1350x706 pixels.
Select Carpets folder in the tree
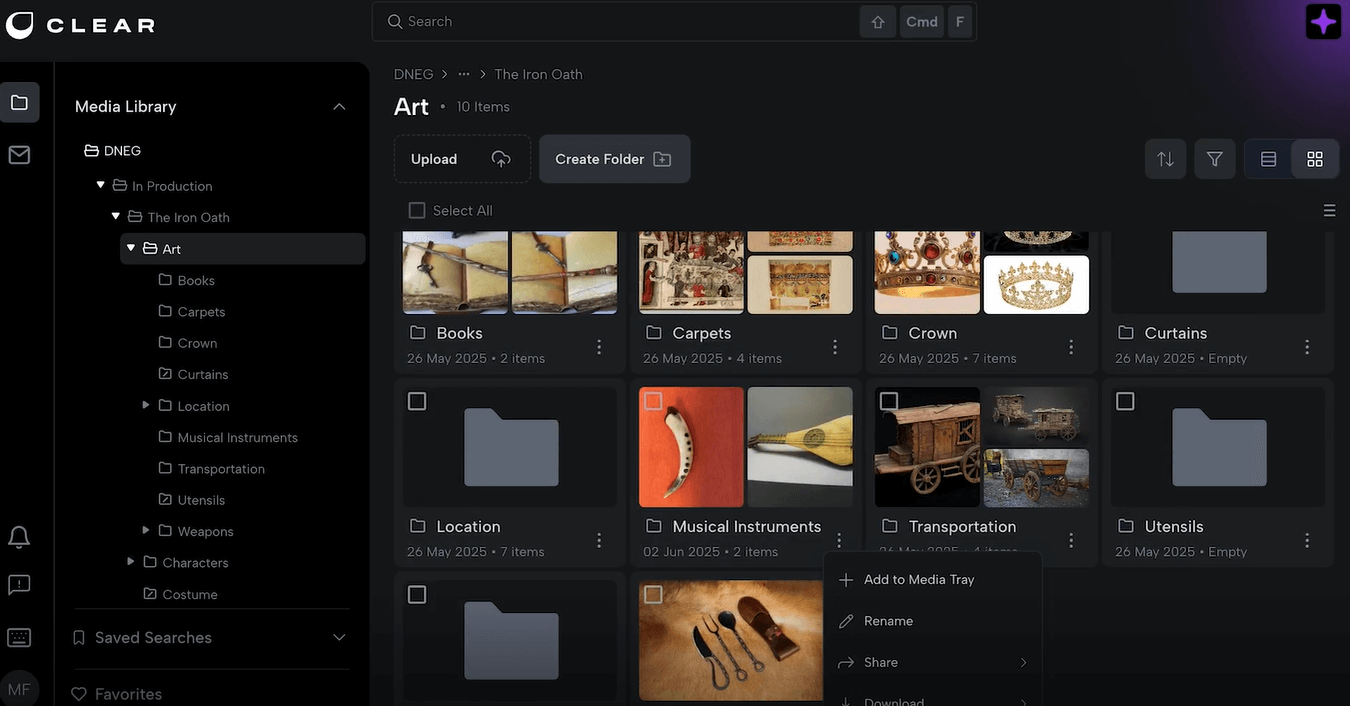(201, 311)
